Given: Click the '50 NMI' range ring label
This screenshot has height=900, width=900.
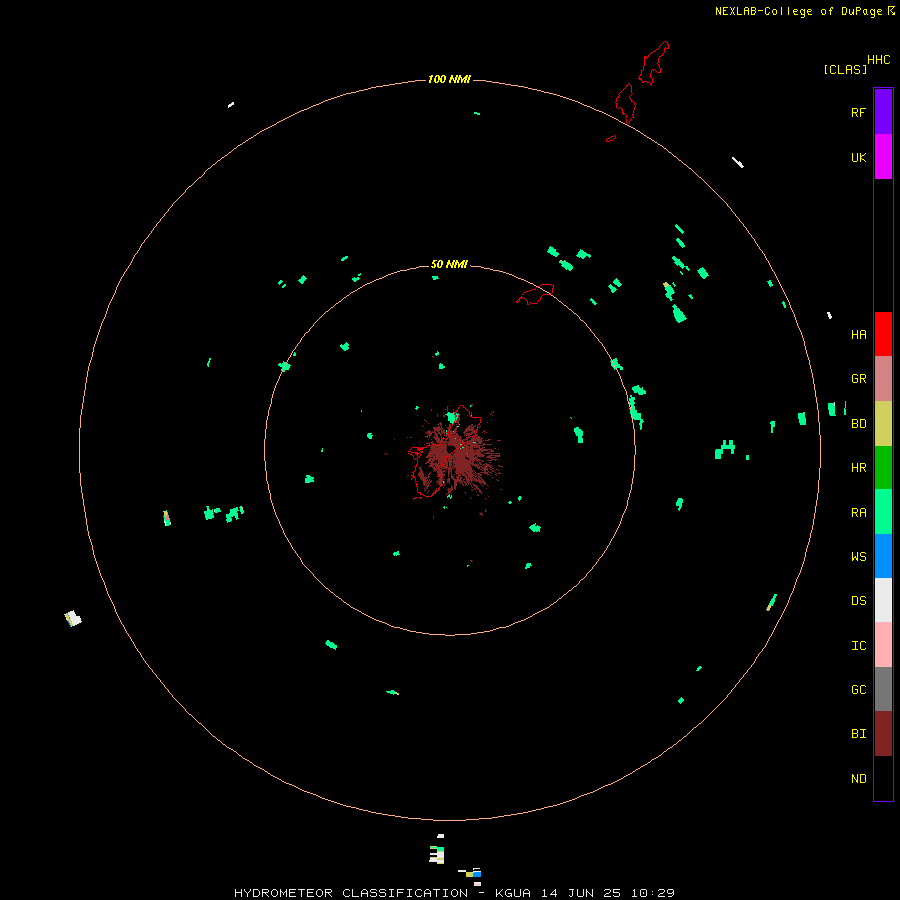Looking at the screenshot, I should tap(449, 264).
